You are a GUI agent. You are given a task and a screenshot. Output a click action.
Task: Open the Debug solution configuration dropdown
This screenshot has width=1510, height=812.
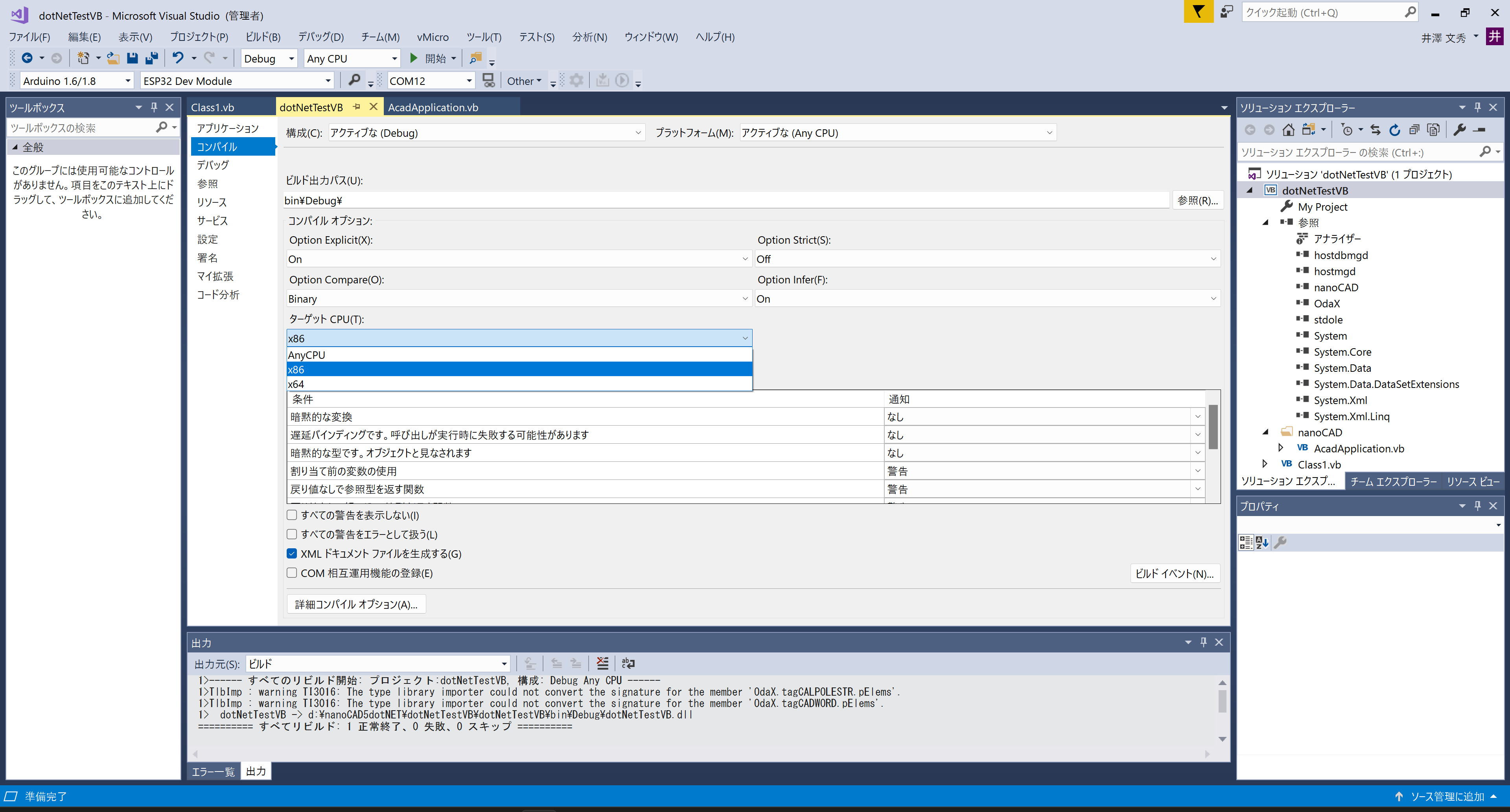270,58
